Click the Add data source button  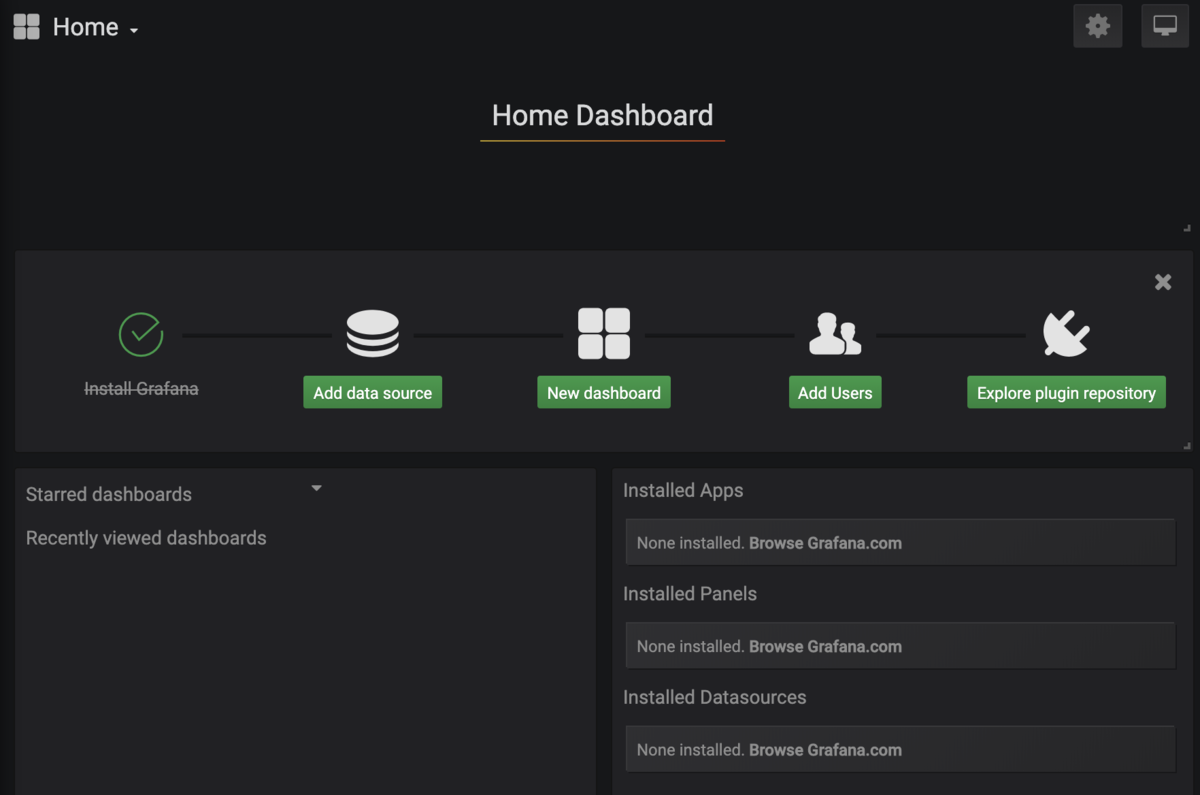pyautogui.click(x=372, y=393)
